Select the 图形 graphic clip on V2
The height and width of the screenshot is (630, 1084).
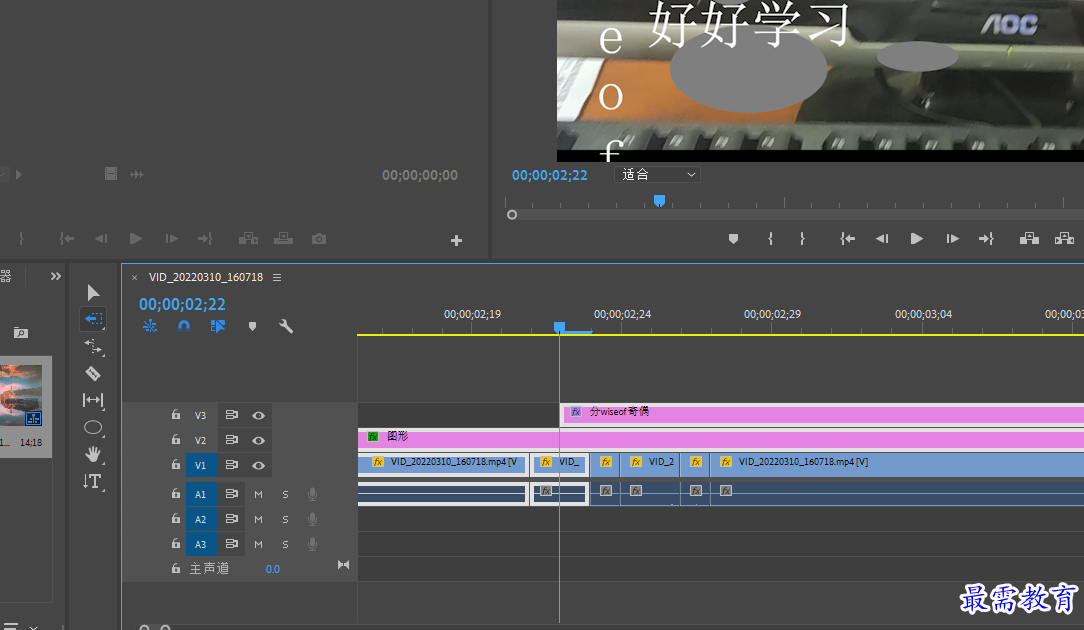[x=720, y=438]
